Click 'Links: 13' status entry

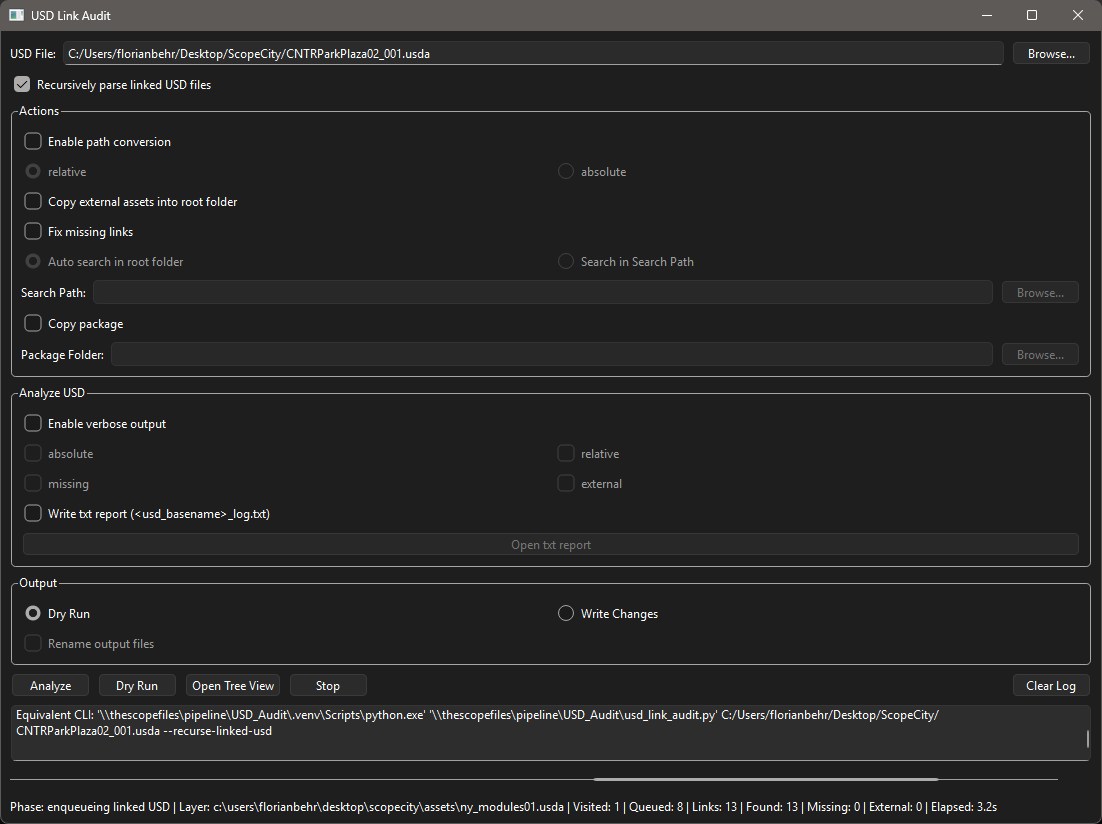tap(714, 806)
